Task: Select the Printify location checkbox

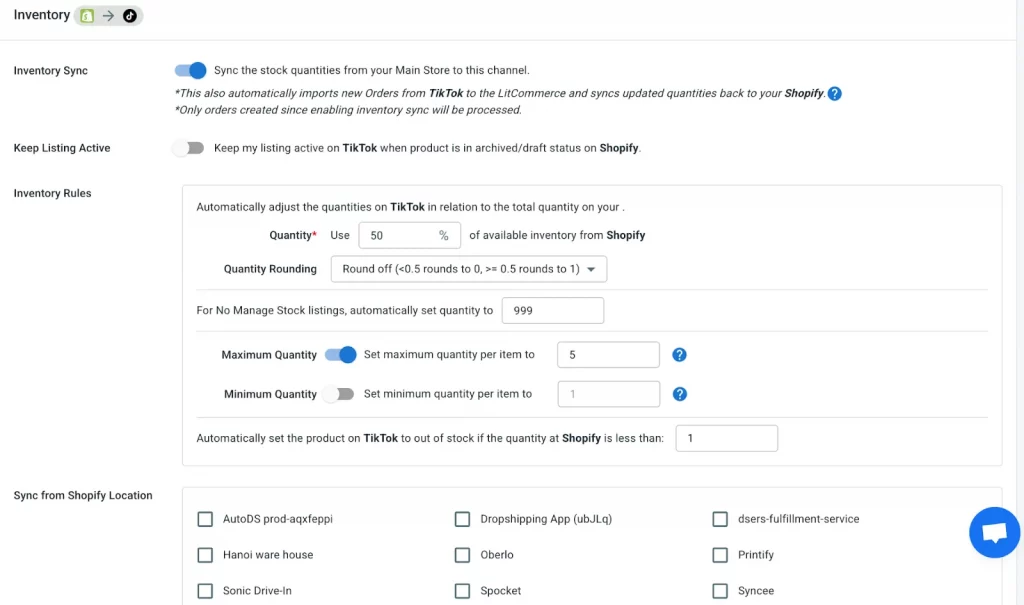Action: 720,555
